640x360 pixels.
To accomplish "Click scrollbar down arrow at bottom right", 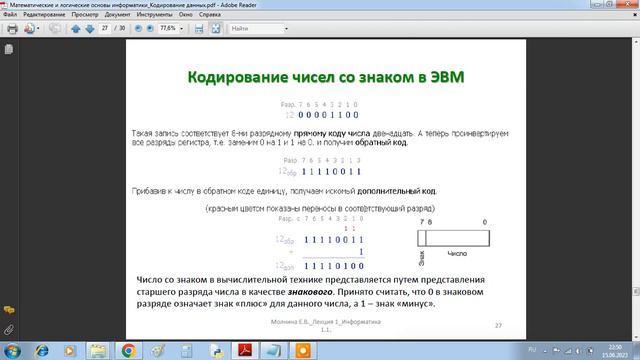I will tap(636, 338).
